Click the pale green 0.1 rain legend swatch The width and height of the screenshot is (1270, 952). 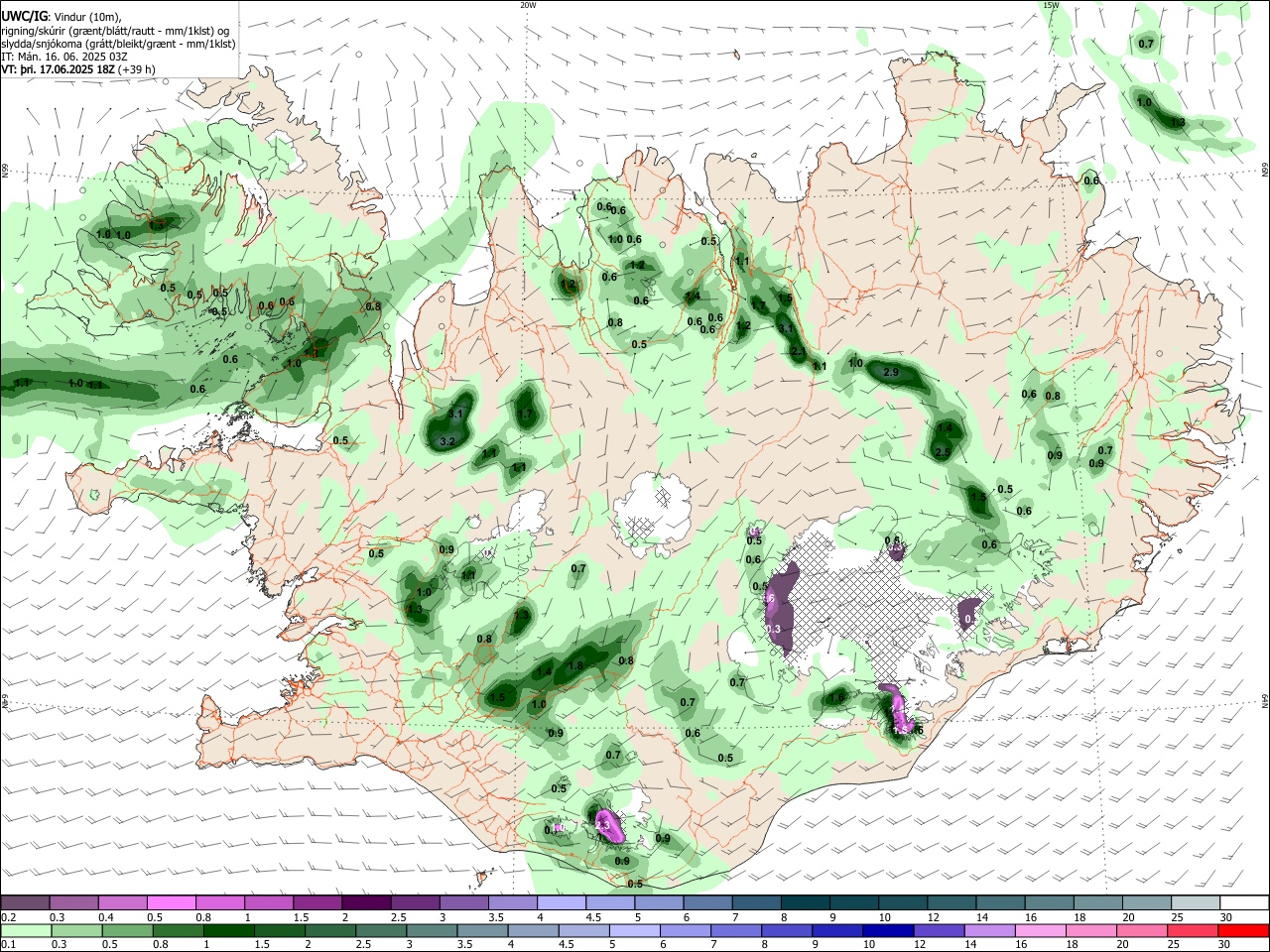pos(25,930)
